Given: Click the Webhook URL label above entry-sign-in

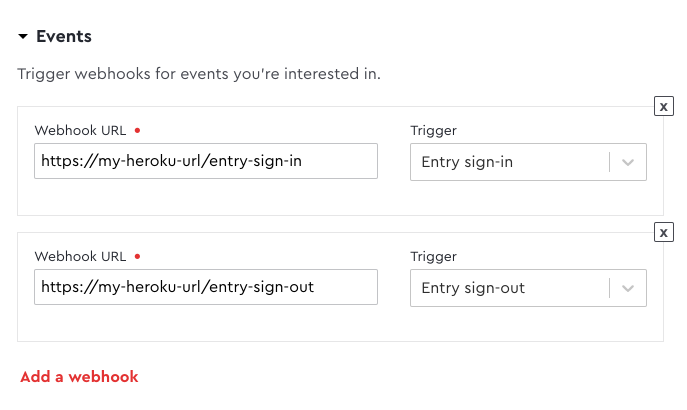Looking at the screenshot, I should pyautogui.click(x=81, y=131).
